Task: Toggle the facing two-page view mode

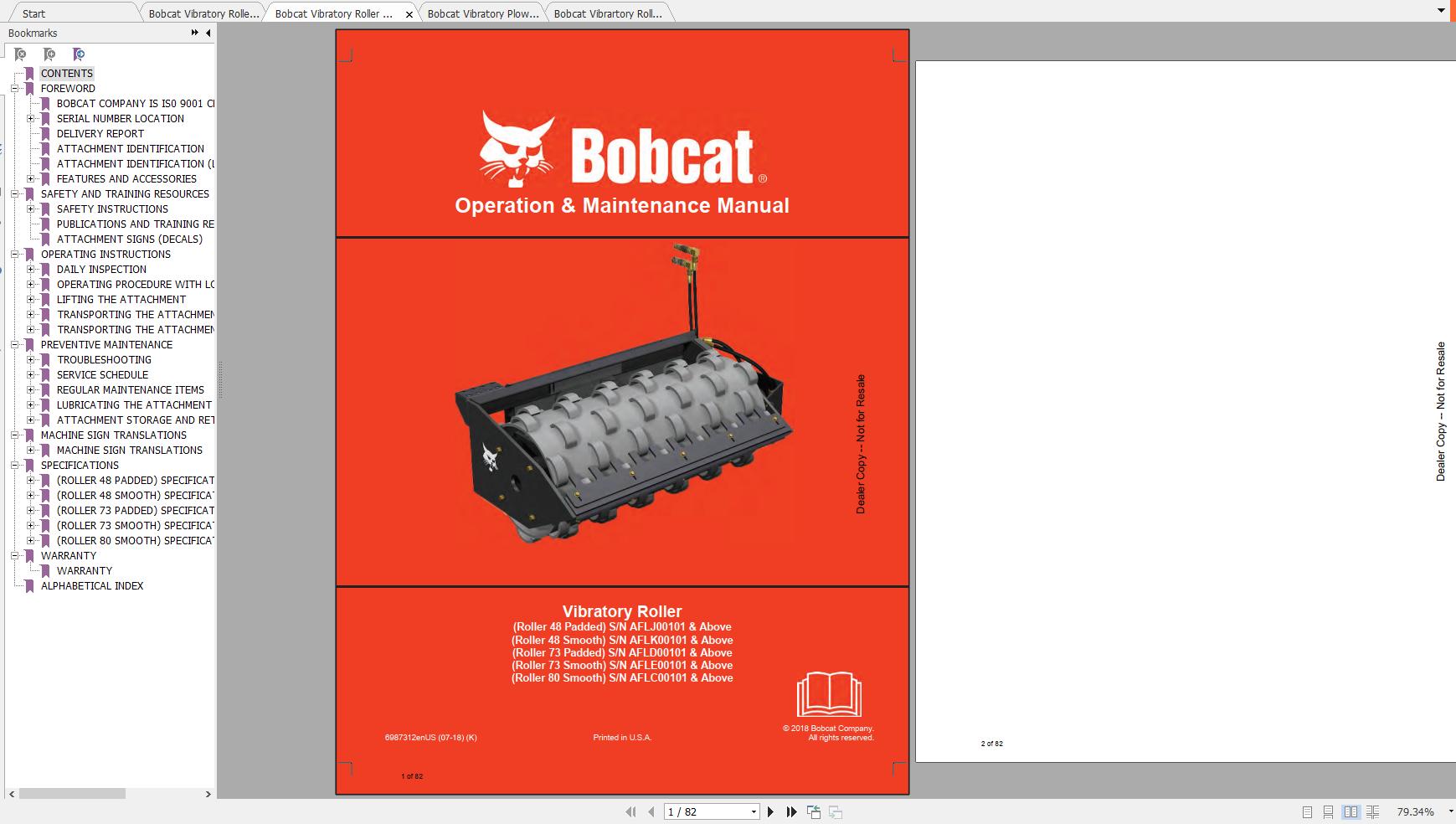Action: click(1350, 811)
